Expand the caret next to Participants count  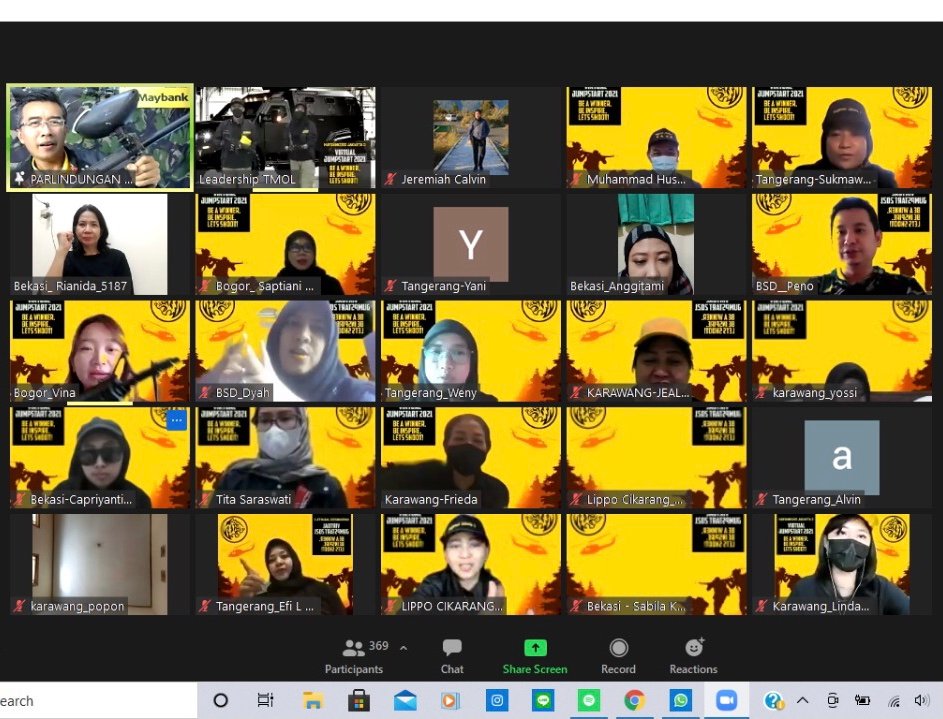click(403, 648)
